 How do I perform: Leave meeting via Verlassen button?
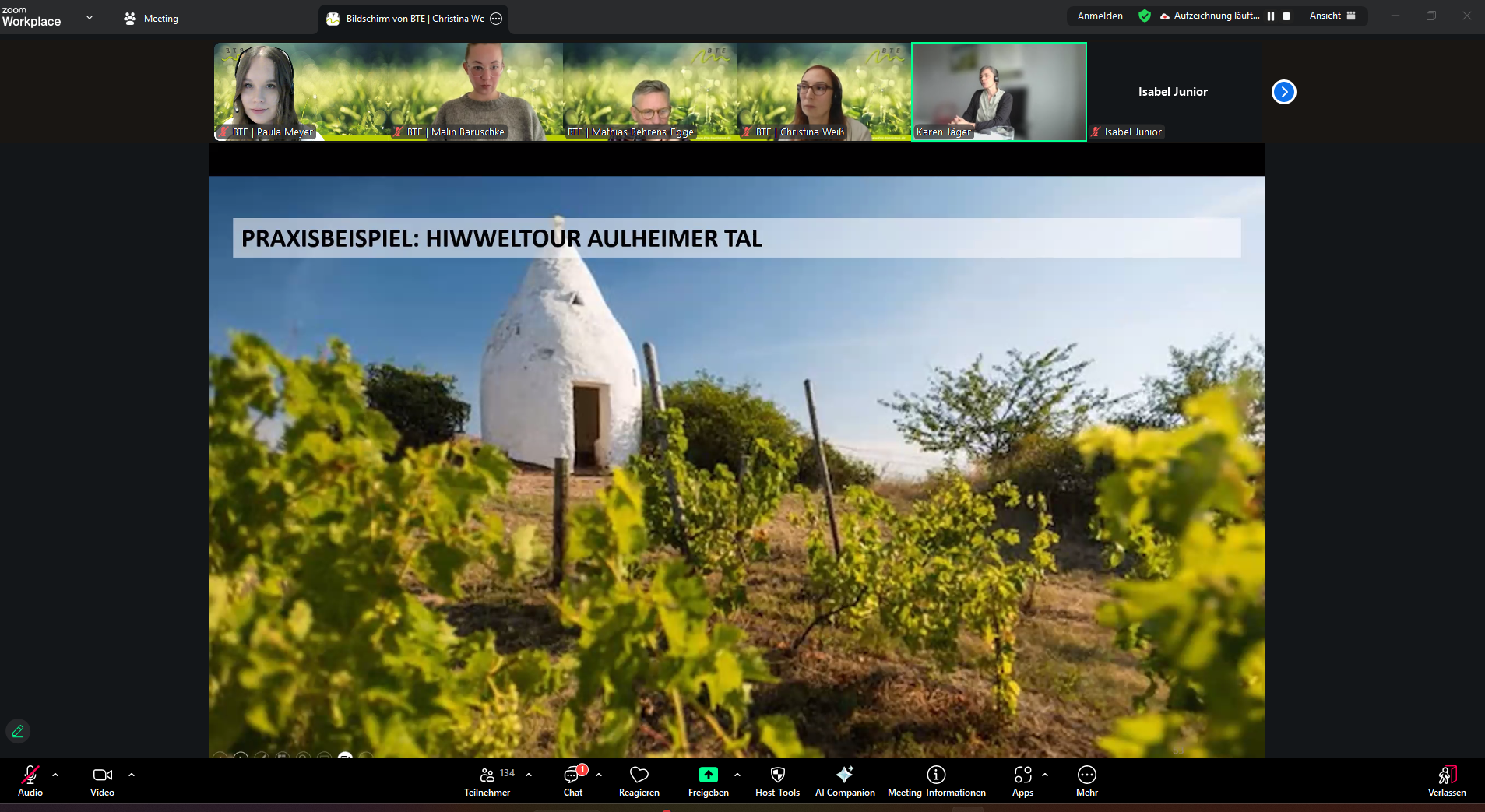(x=1447, y=781)
